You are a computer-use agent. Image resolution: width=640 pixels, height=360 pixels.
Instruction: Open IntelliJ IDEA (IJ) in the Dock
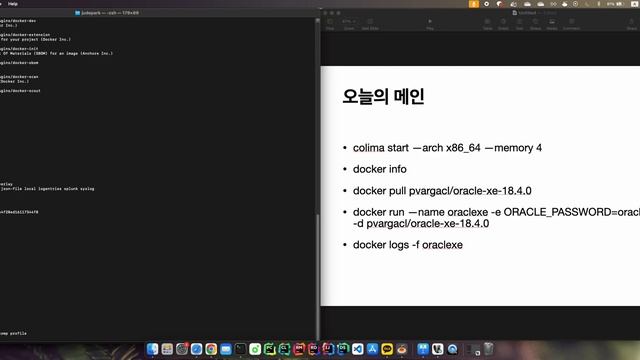(x=328, y=349)
